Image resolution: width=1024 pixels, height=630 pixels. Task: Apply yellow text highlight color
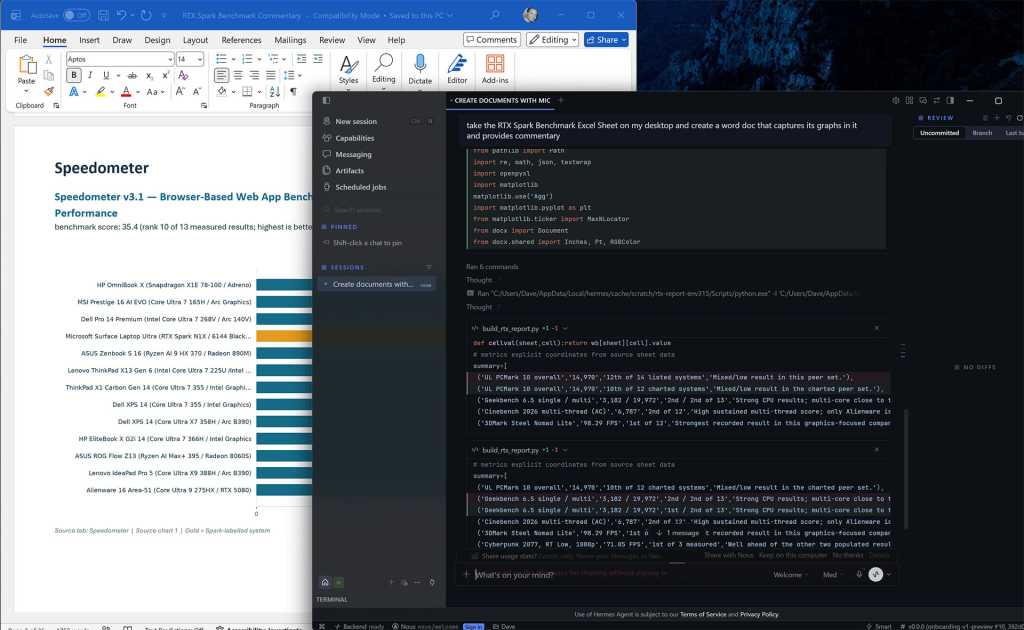[100, 92]
